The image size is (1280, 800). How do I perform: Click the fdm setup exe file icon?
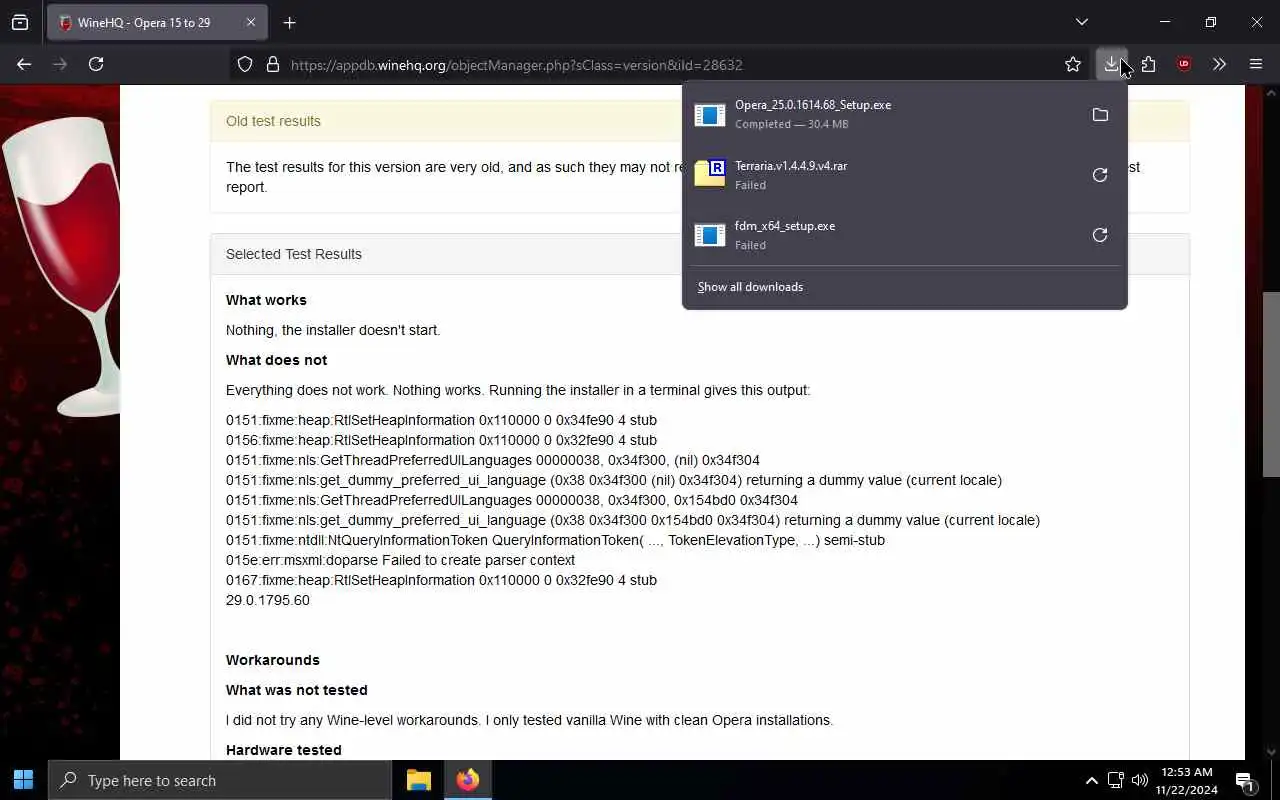[x=709, y=235]
